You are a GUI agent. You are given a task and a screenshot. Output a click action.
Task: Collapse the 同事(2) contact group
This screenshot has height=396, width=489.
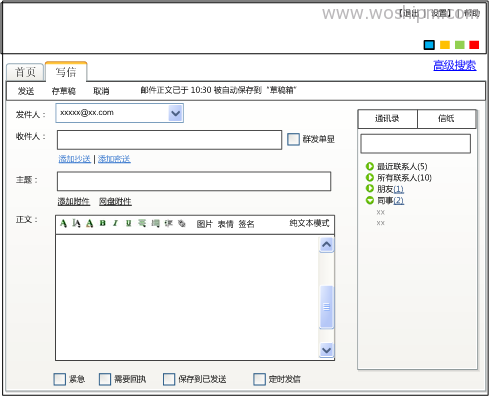[370, 200]
